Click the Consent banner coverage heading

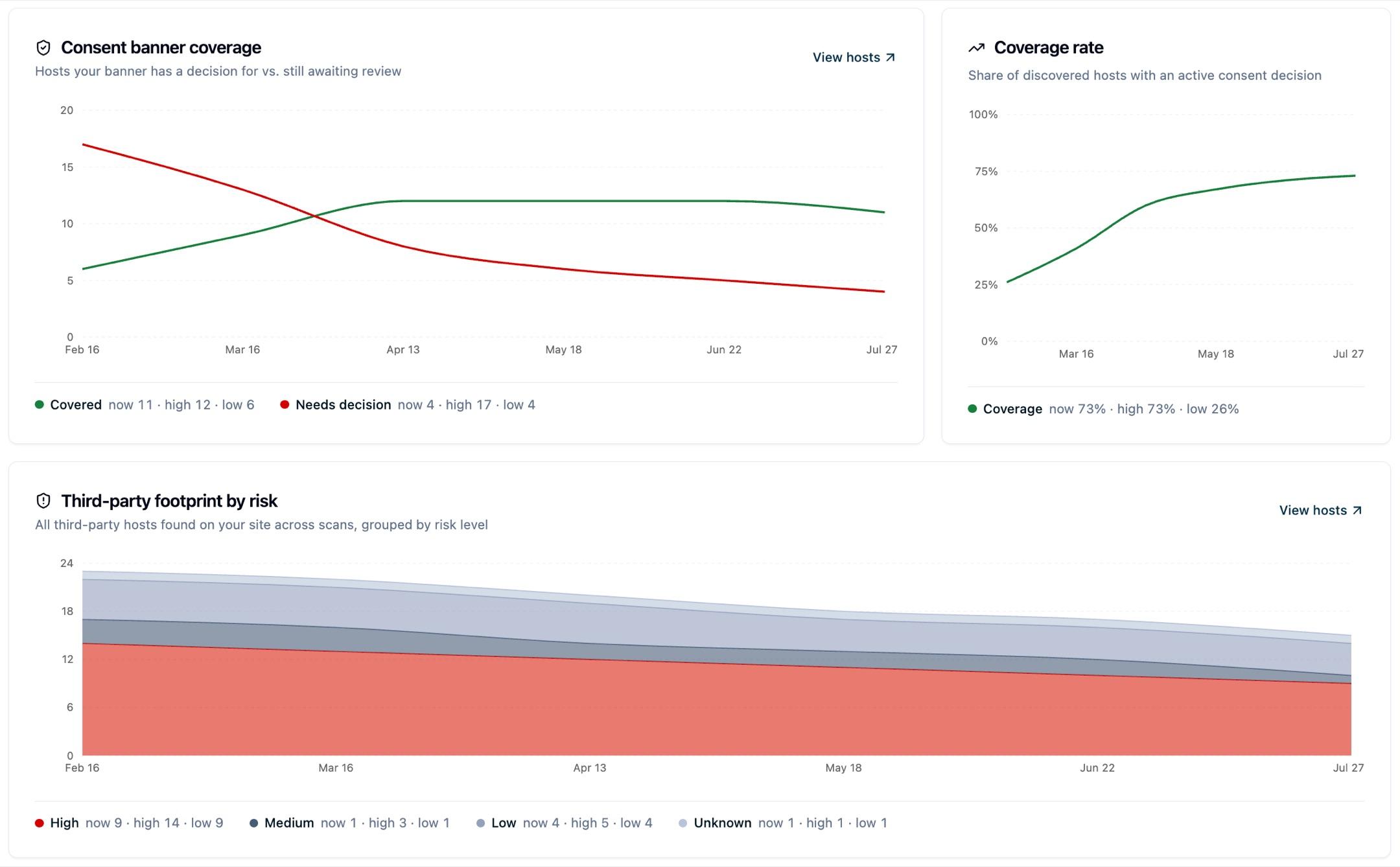(x=161, y=48)
